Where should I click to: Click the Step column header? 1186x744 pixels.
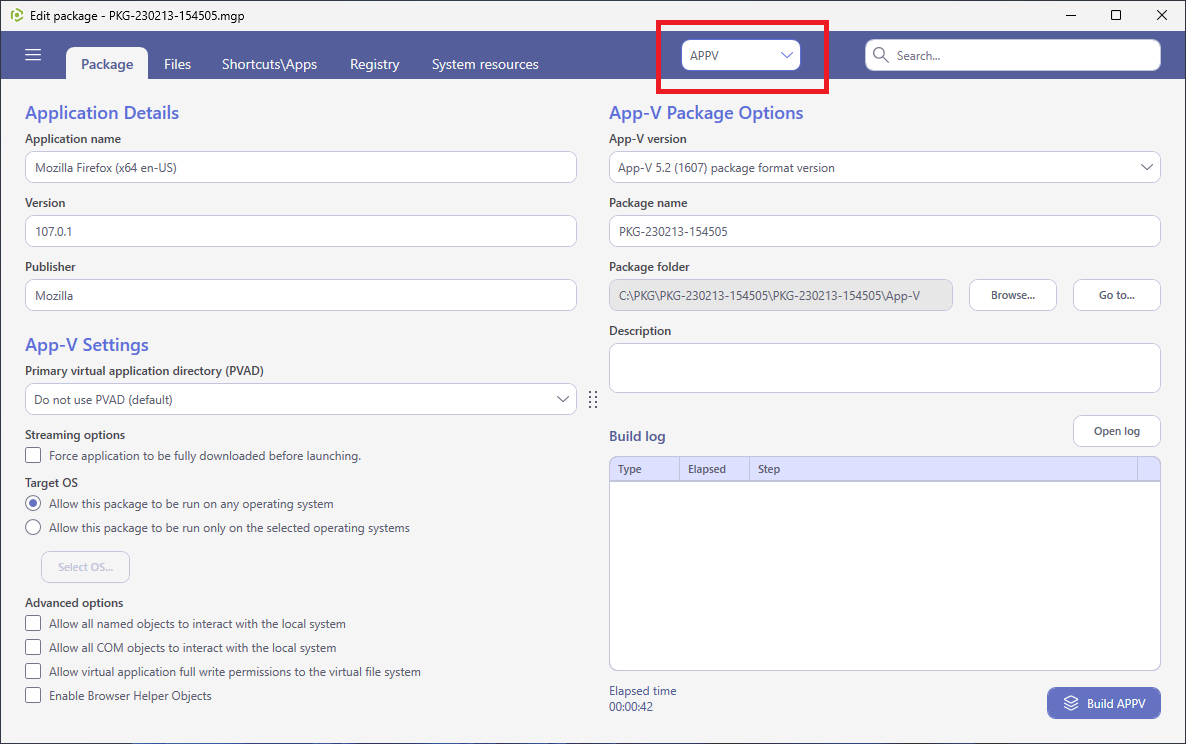[943, 470]
